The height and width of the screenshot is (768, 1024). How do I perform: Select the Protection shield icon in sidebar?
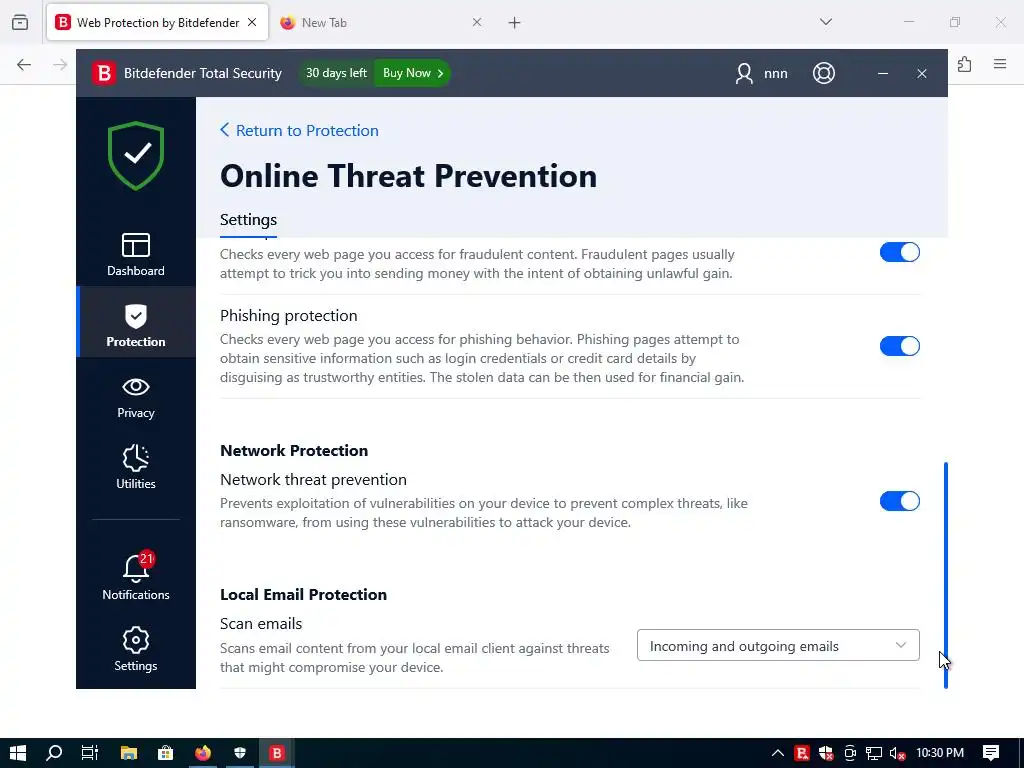(136, 317)
